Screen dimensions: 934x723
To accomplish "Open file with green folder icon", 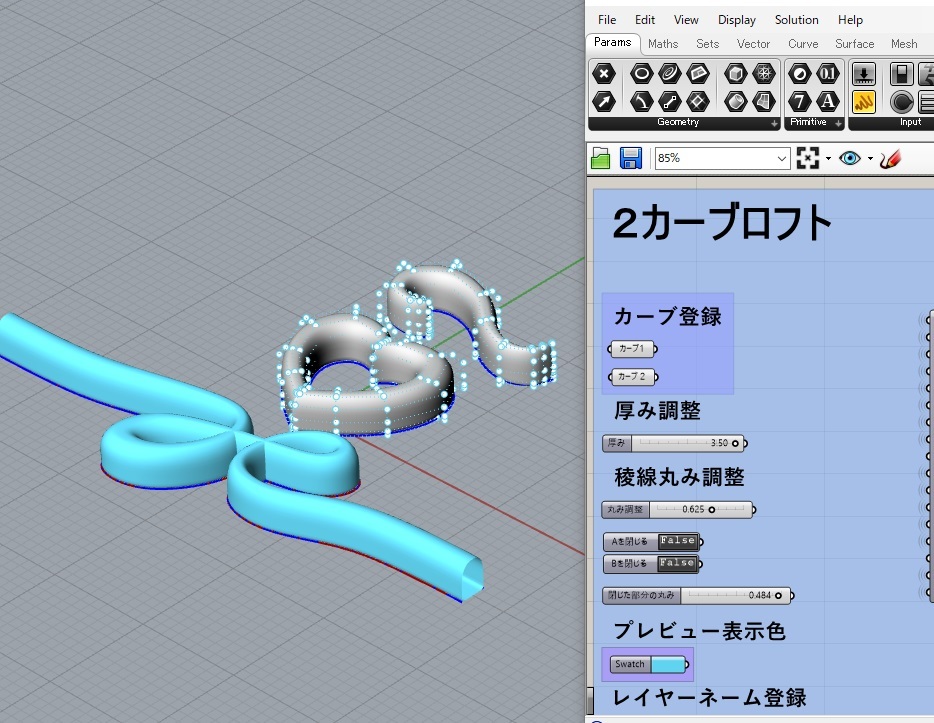I will pos(601,158).
